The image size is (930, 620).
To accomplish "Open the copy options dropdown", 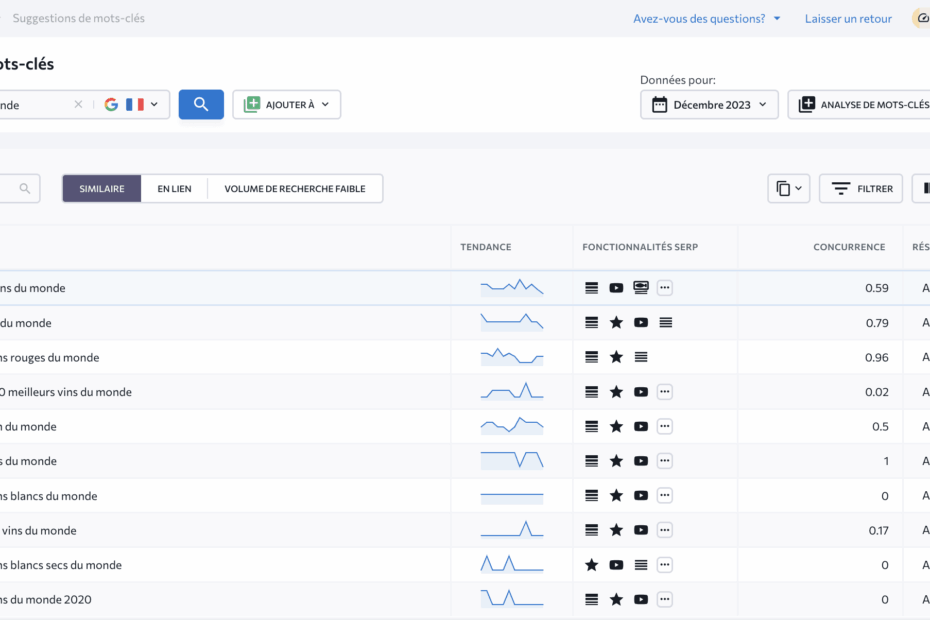I will point(789,189).
